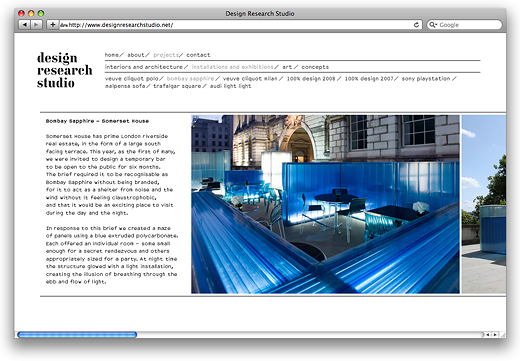Open the about menu item
This screenshot has height=361, width=520.
coord(136,55)
